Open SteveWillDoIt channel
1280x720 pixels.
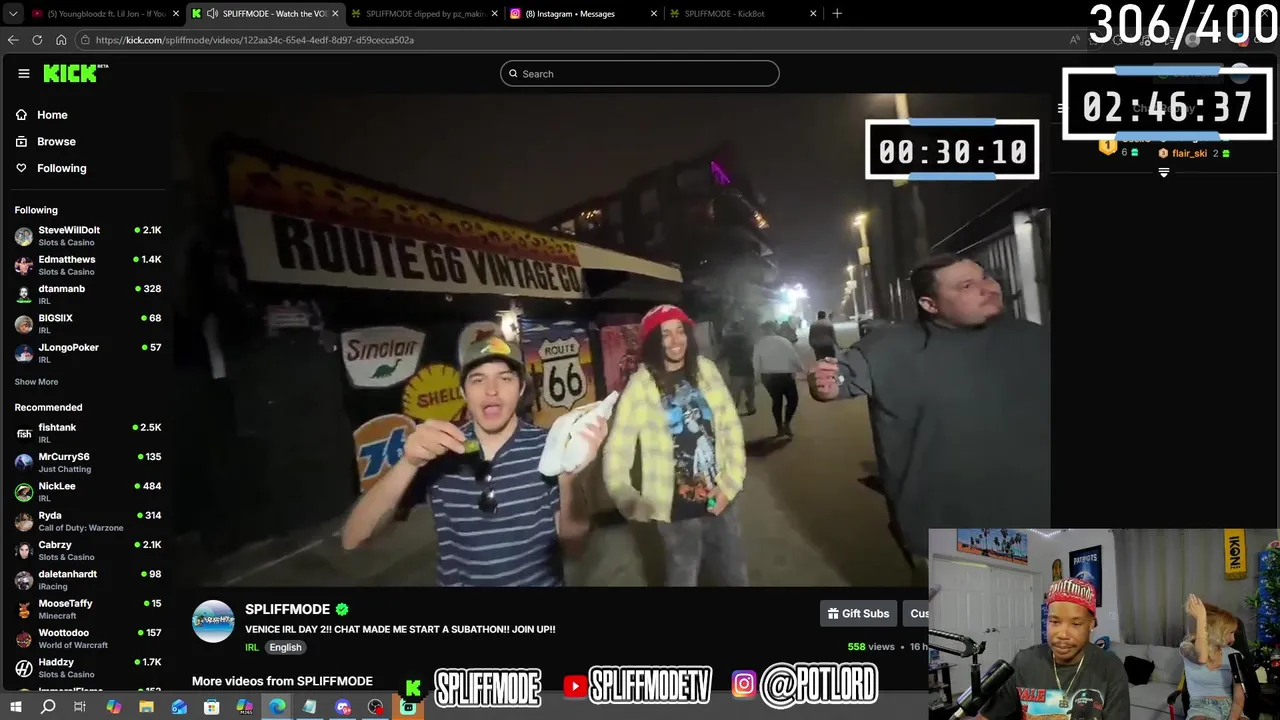[88, 236]
